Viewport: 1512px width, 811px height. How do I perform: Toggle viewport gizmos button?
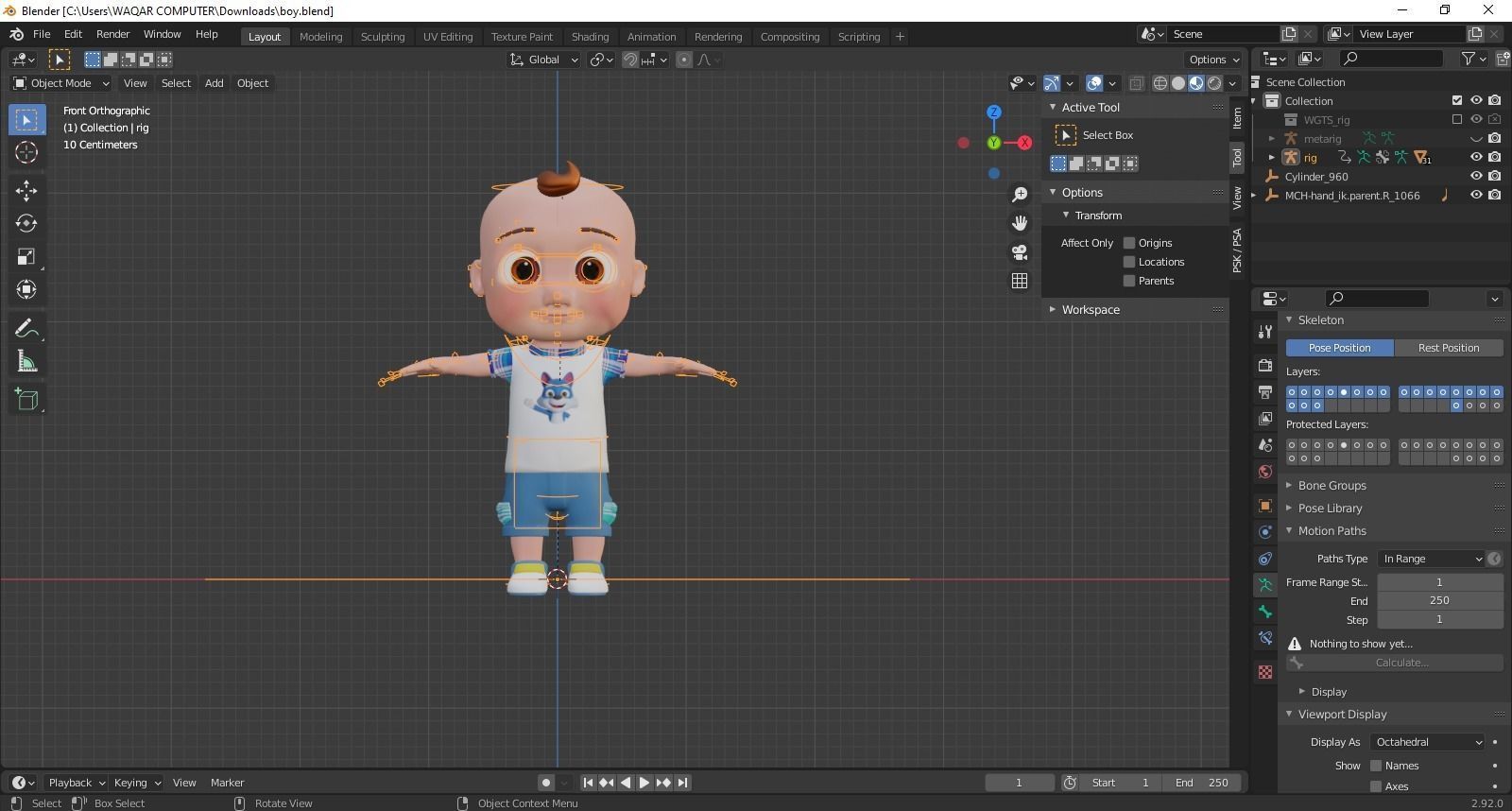(x=1052, y=83)
